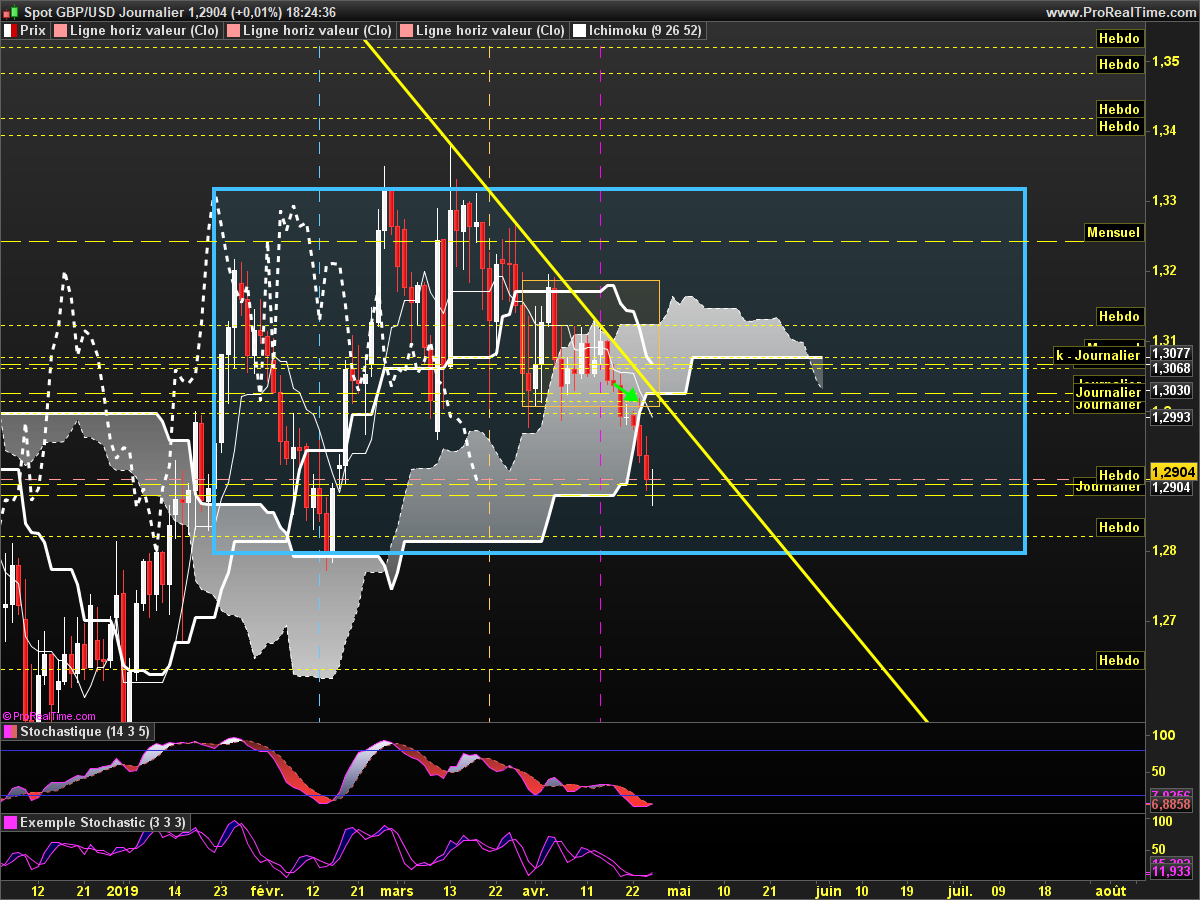The height and width of the screenshot is (900, 1200).
Task: Select the k - Journalier line label
Action: tap(1098, 355)
